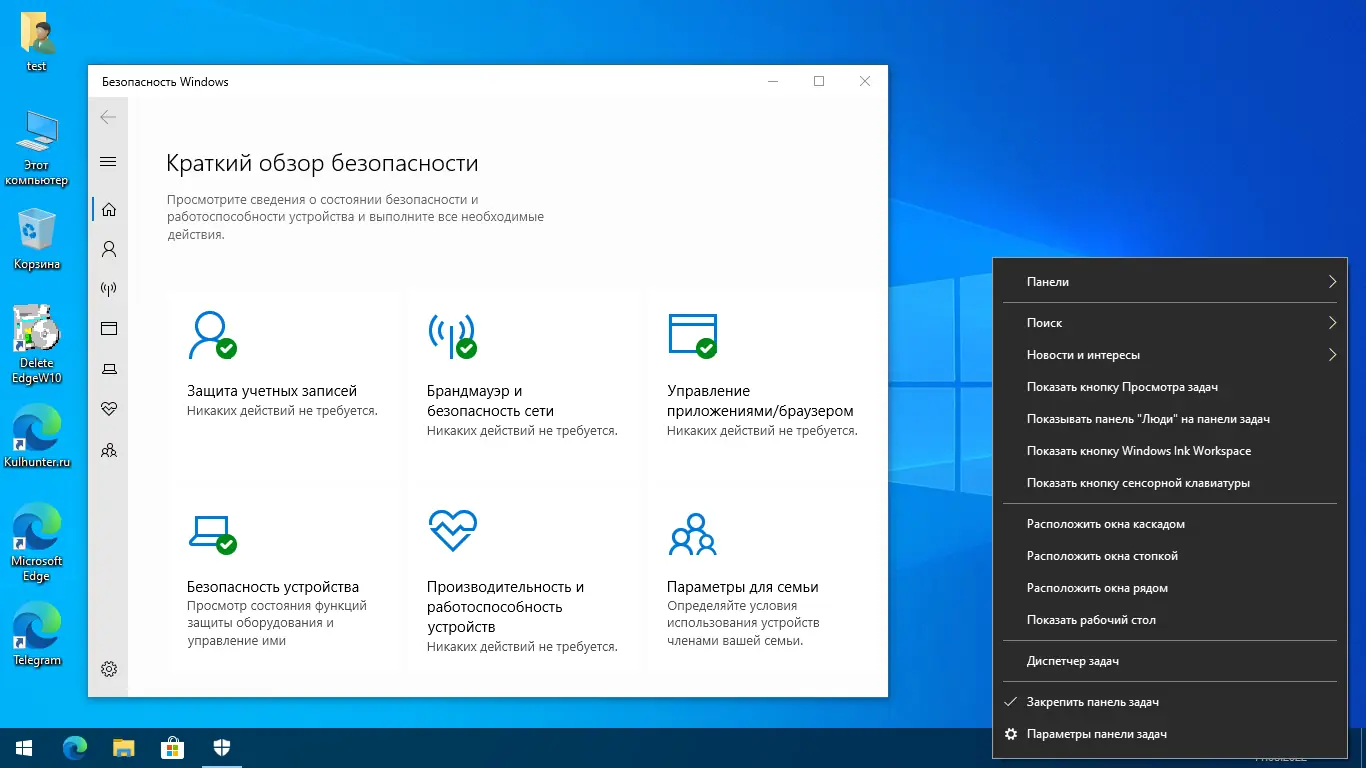The height and width of the screenshot is (768, 1366).
Task: Select the Telegram desktop shortcut
Action: coord(37,635)
